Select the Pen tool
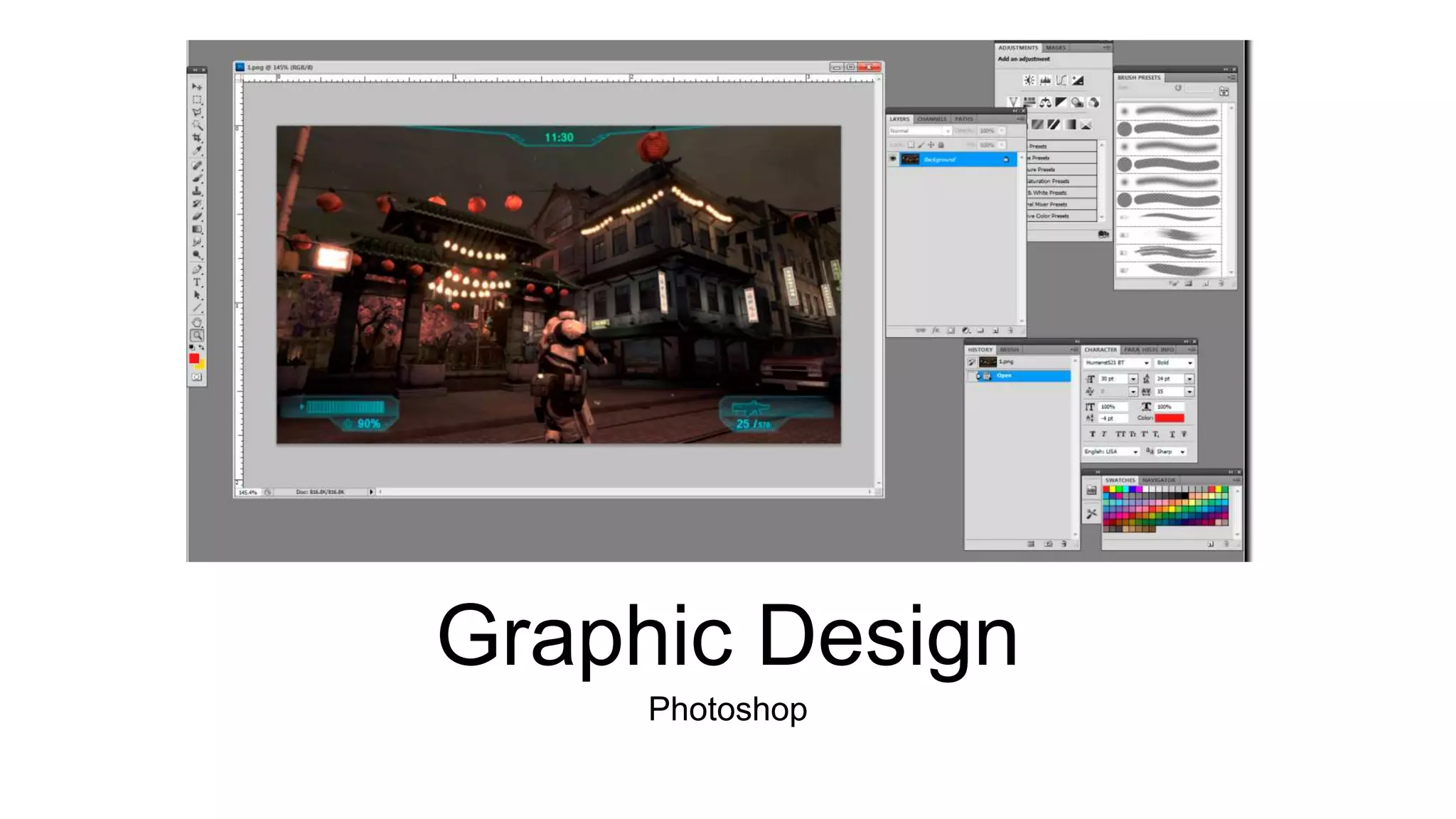Screen dimensions: 1456x819 click(x=197, y=270)
